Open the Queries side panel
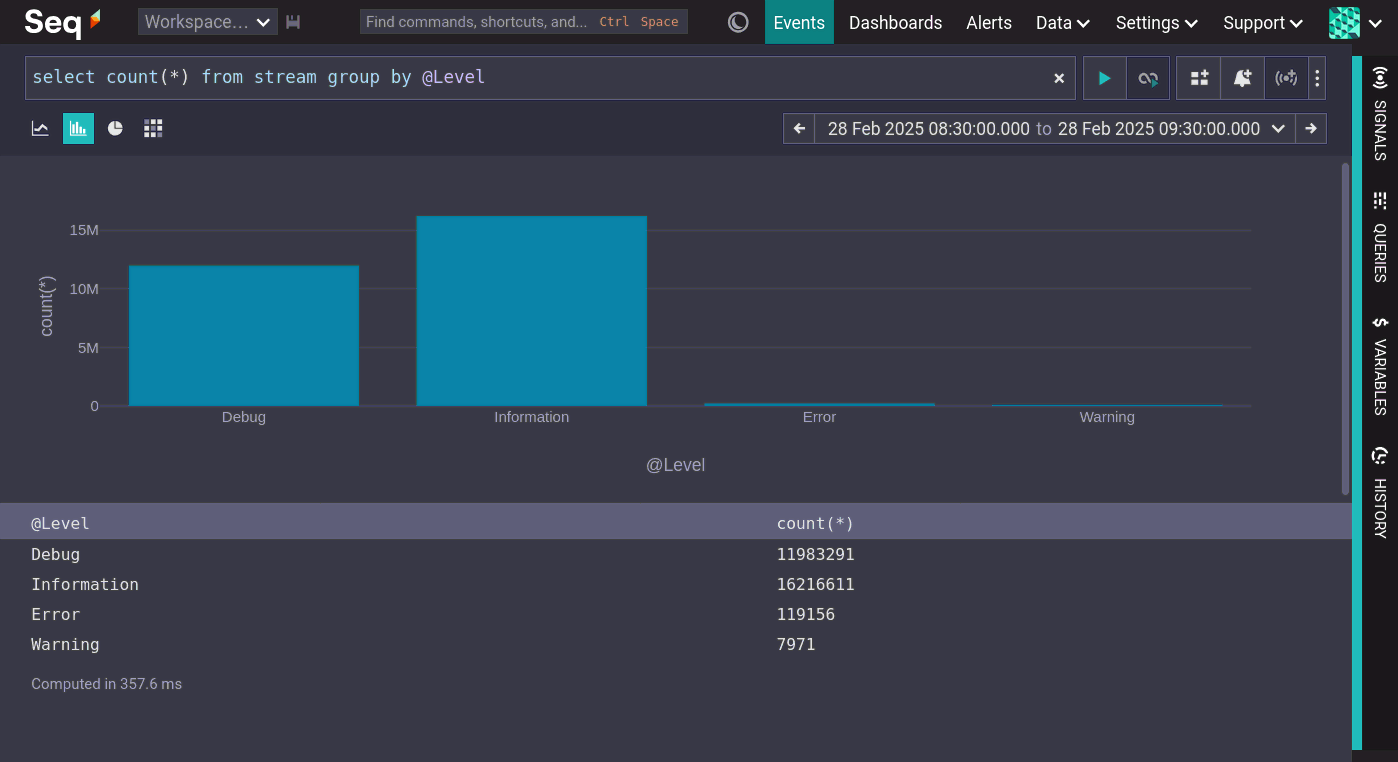This screenshot has height=762, width=1398. click(1380, 237)
